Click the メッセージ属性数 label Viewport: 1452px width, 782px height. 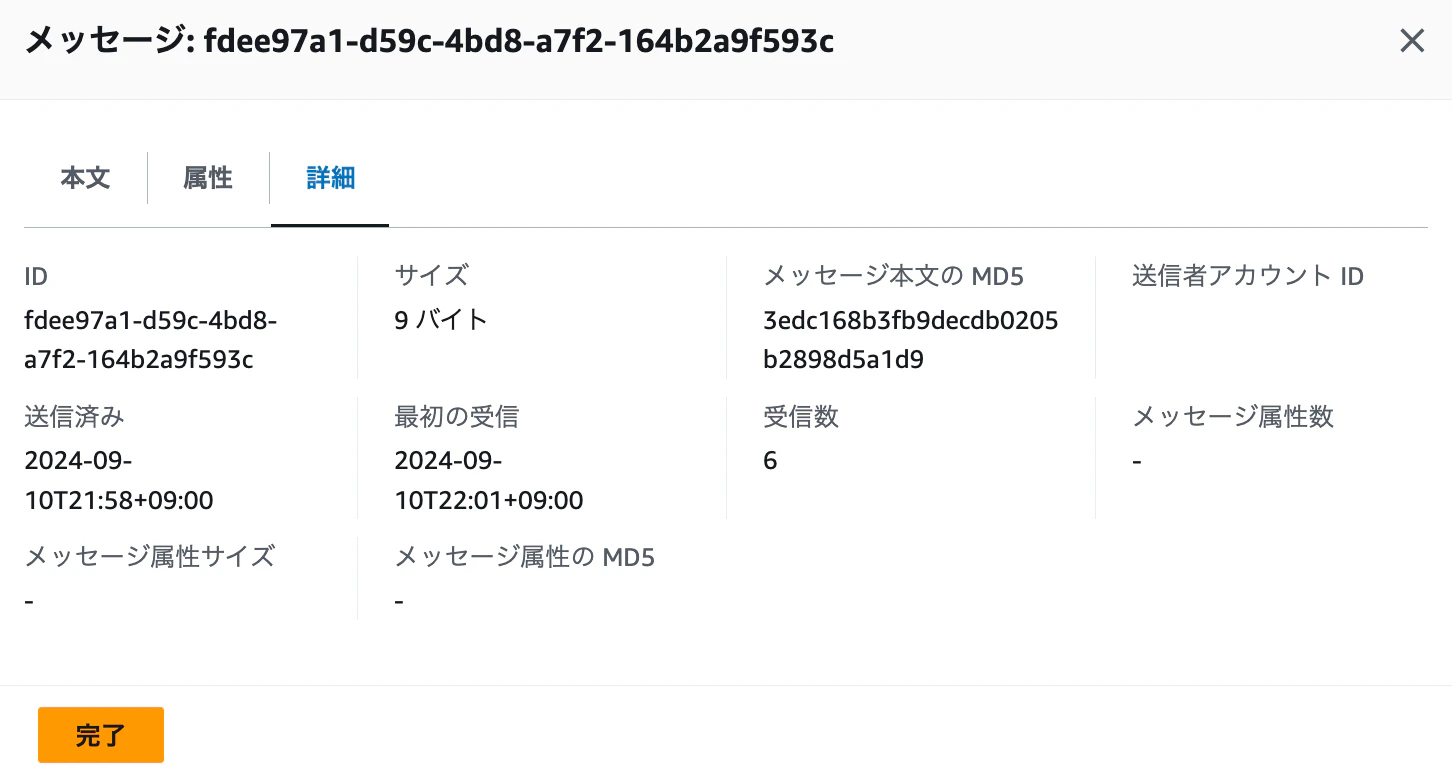[1233, 416]
